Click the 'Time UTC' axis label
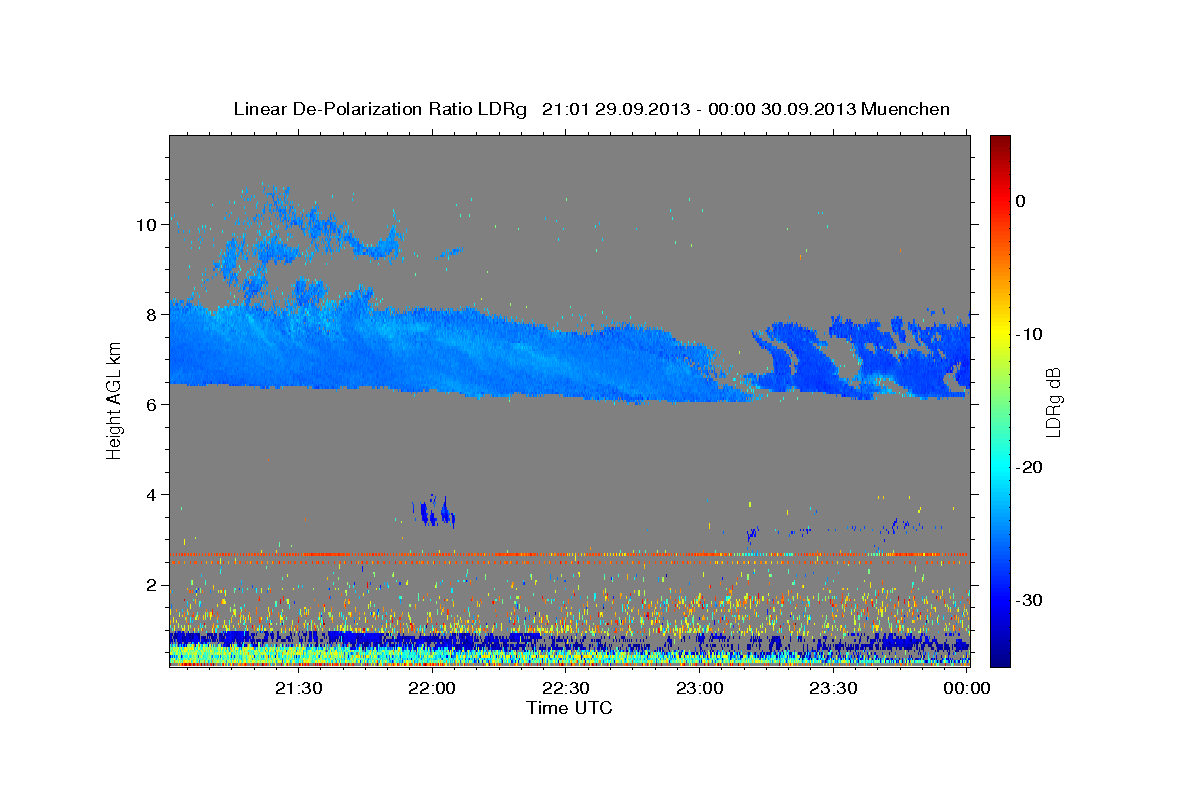 click(569, 708)
